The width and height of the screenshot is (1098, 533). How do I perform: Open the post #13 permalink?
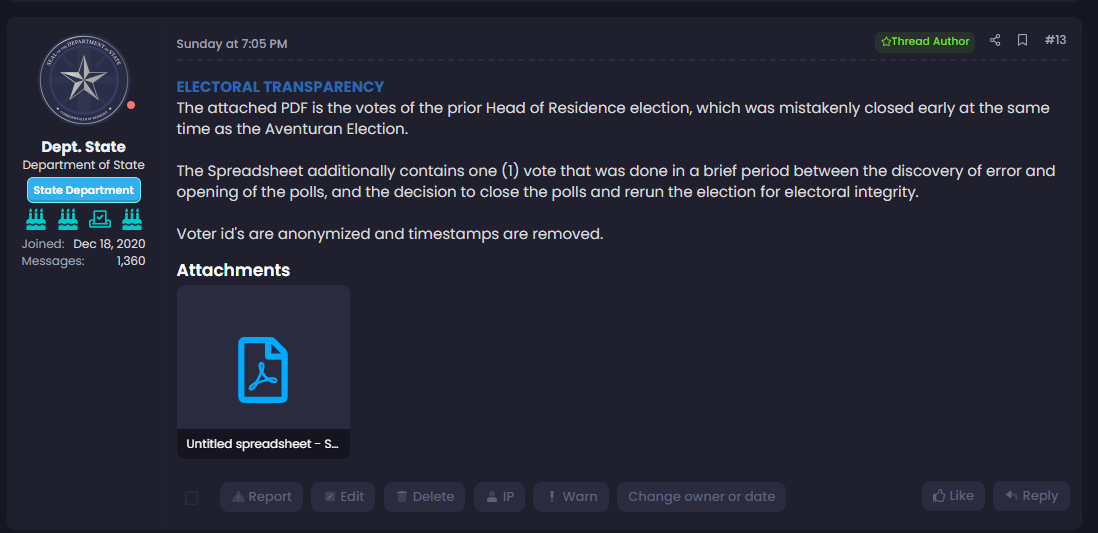click(1055, 41)
